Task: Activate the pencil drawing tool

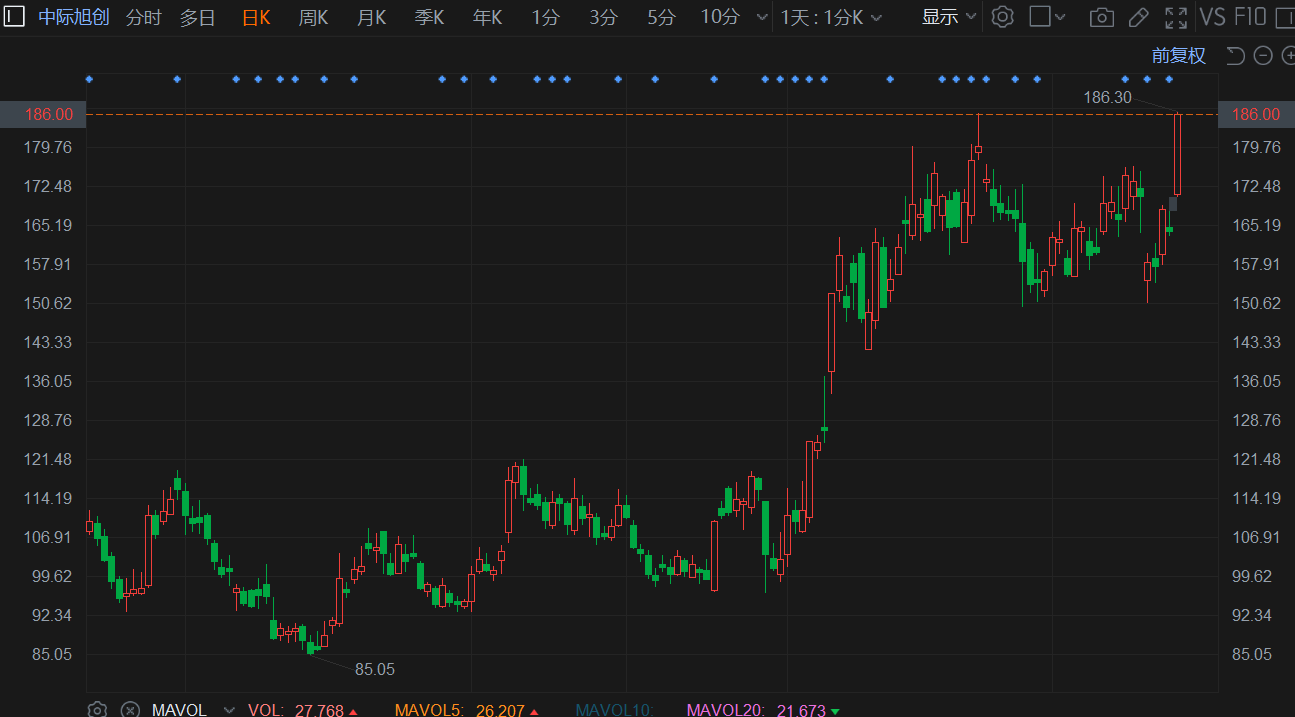Action: 1138,17
